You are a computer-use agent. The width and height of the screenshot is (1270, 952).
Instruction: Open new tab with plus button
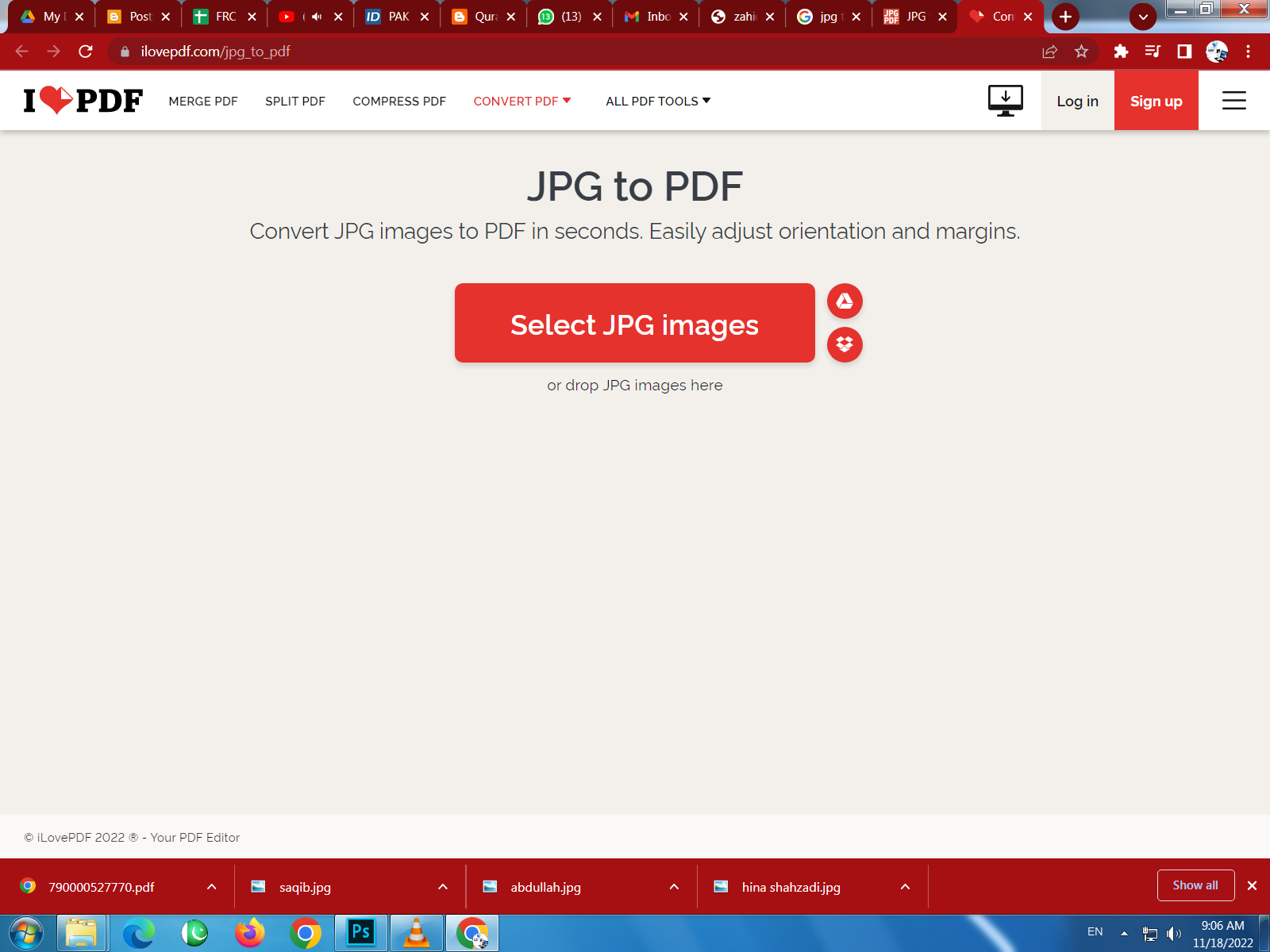tap(1065, 17)
